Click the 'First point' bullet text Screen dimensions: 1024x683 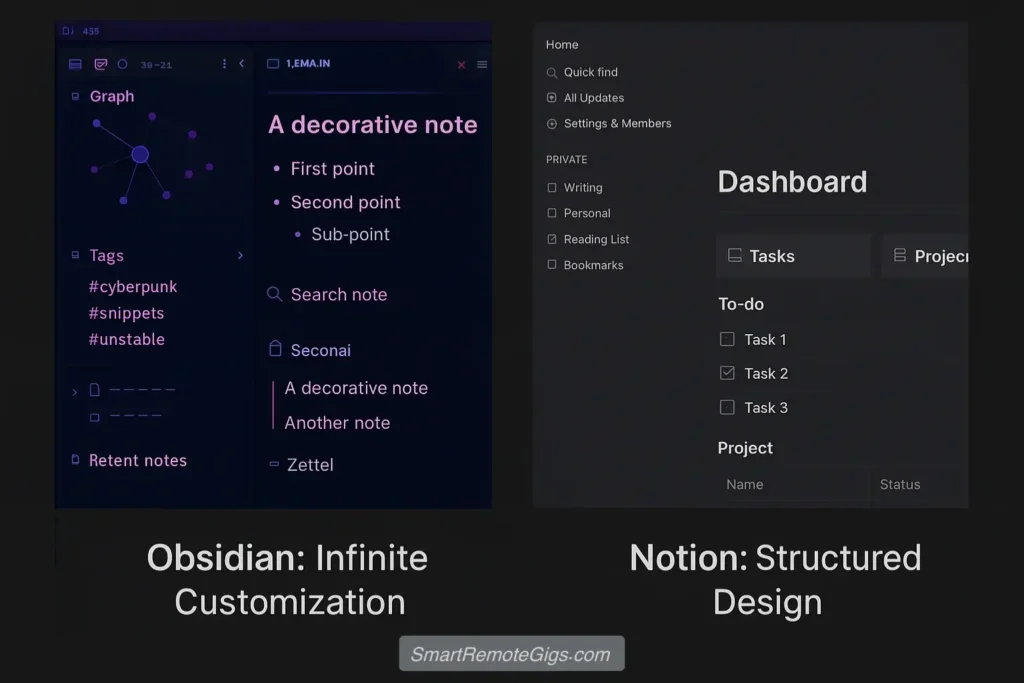332,168
